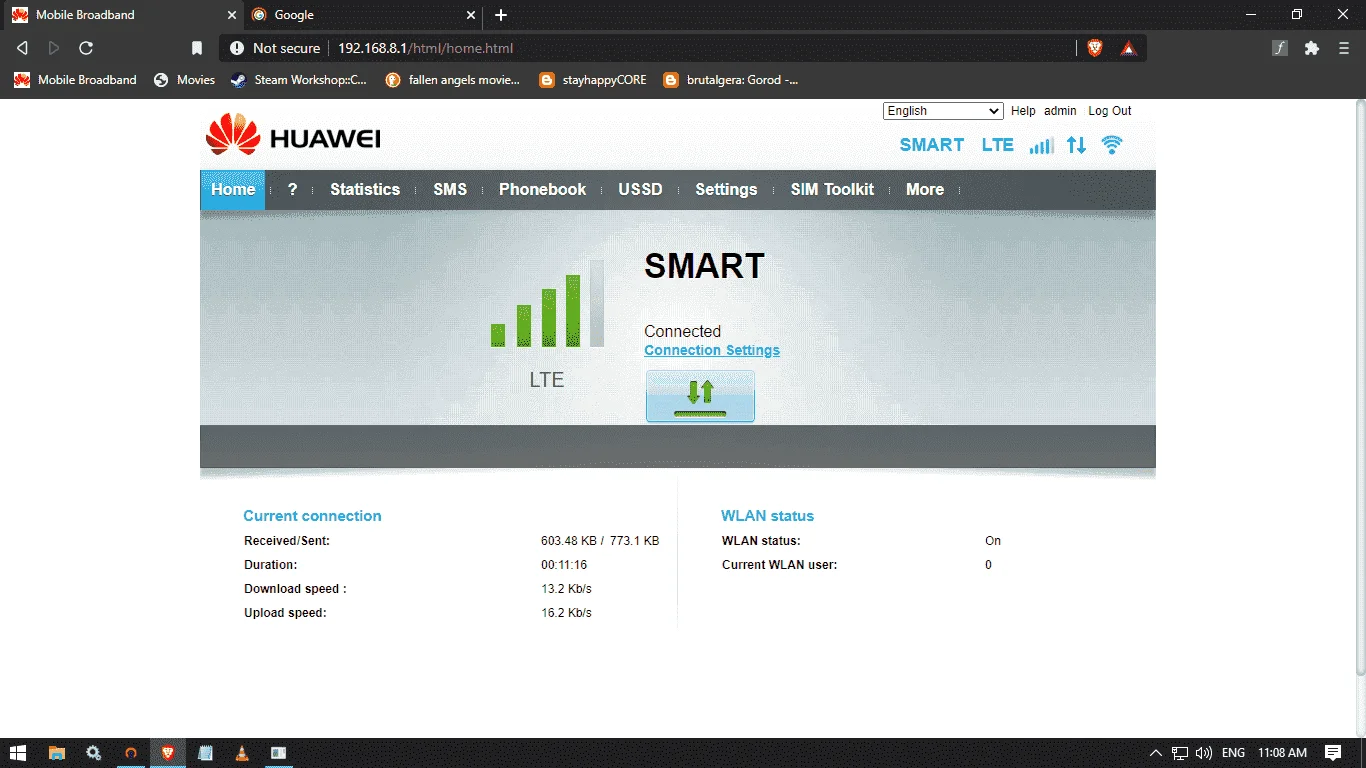Open the Windows Start menu
Viewport: 1366px width, 768px height.
(19, 753)
